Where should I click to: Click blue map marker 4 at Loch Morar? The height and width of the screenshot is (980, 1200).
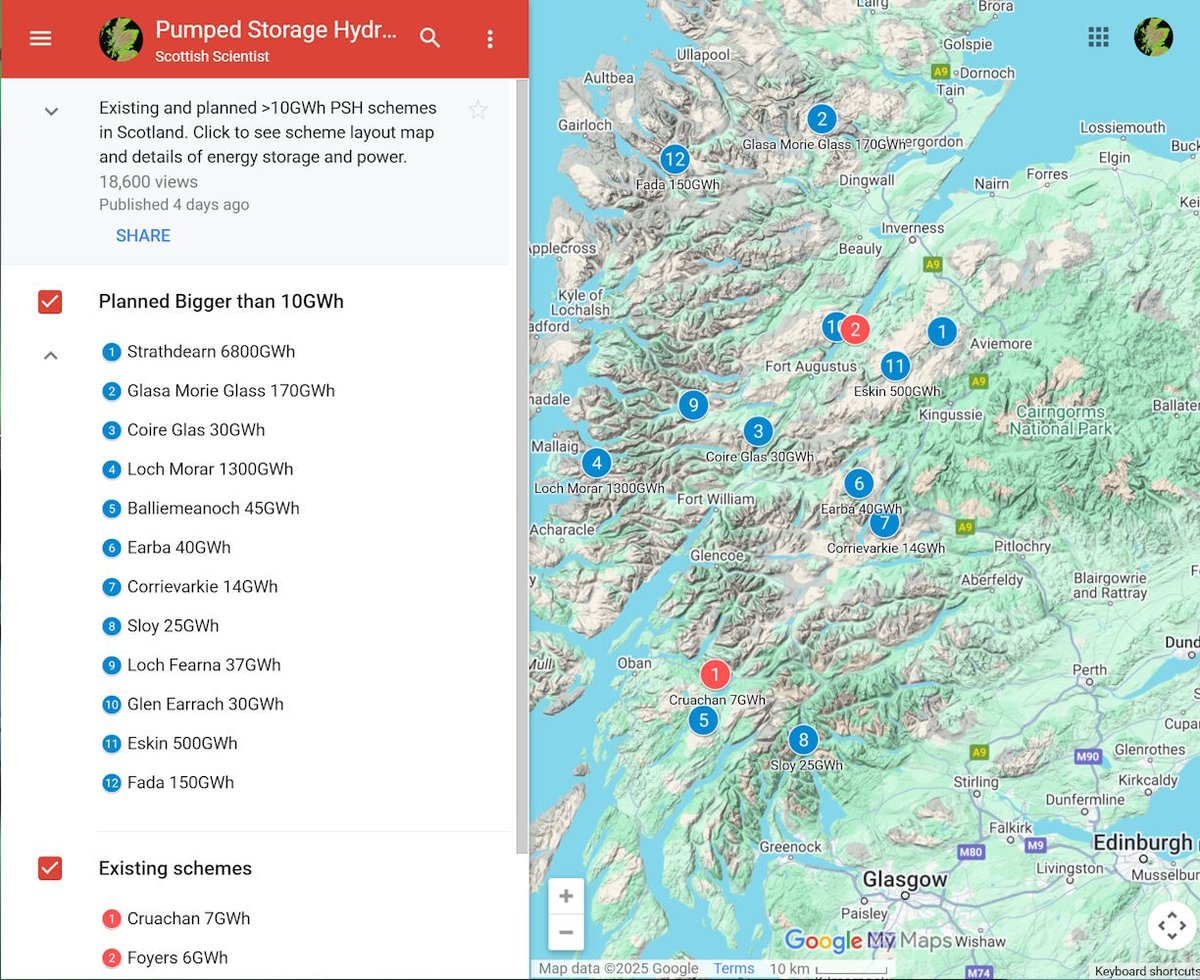(x=596, y=463)
